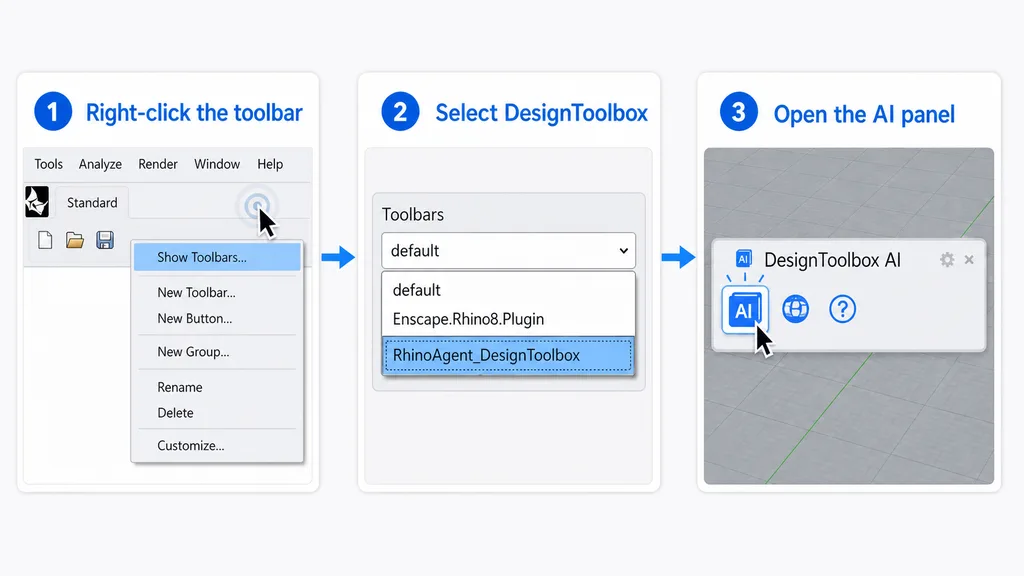Click the globe icon in DesignToolbox AI

795,309
